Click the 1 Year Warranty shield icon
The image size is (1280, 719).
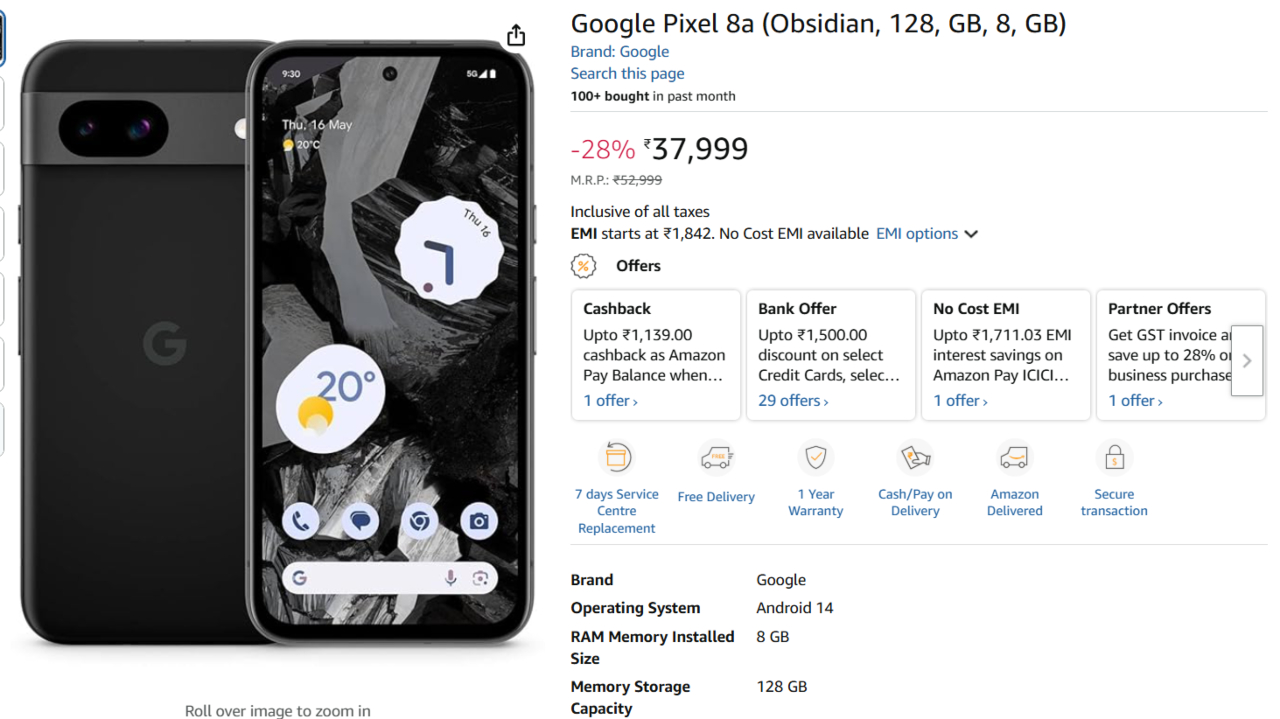click(x=816, y=458)
